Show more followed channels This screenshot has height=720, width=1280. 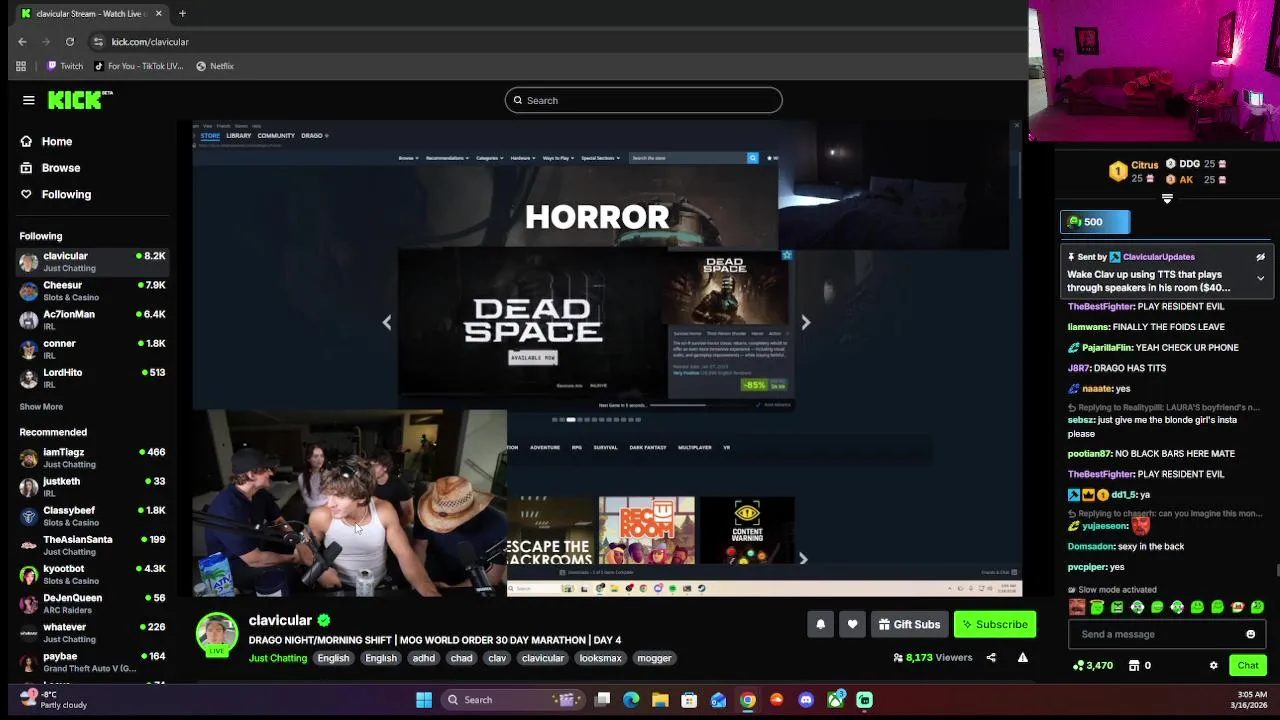(x=41, y=407)
